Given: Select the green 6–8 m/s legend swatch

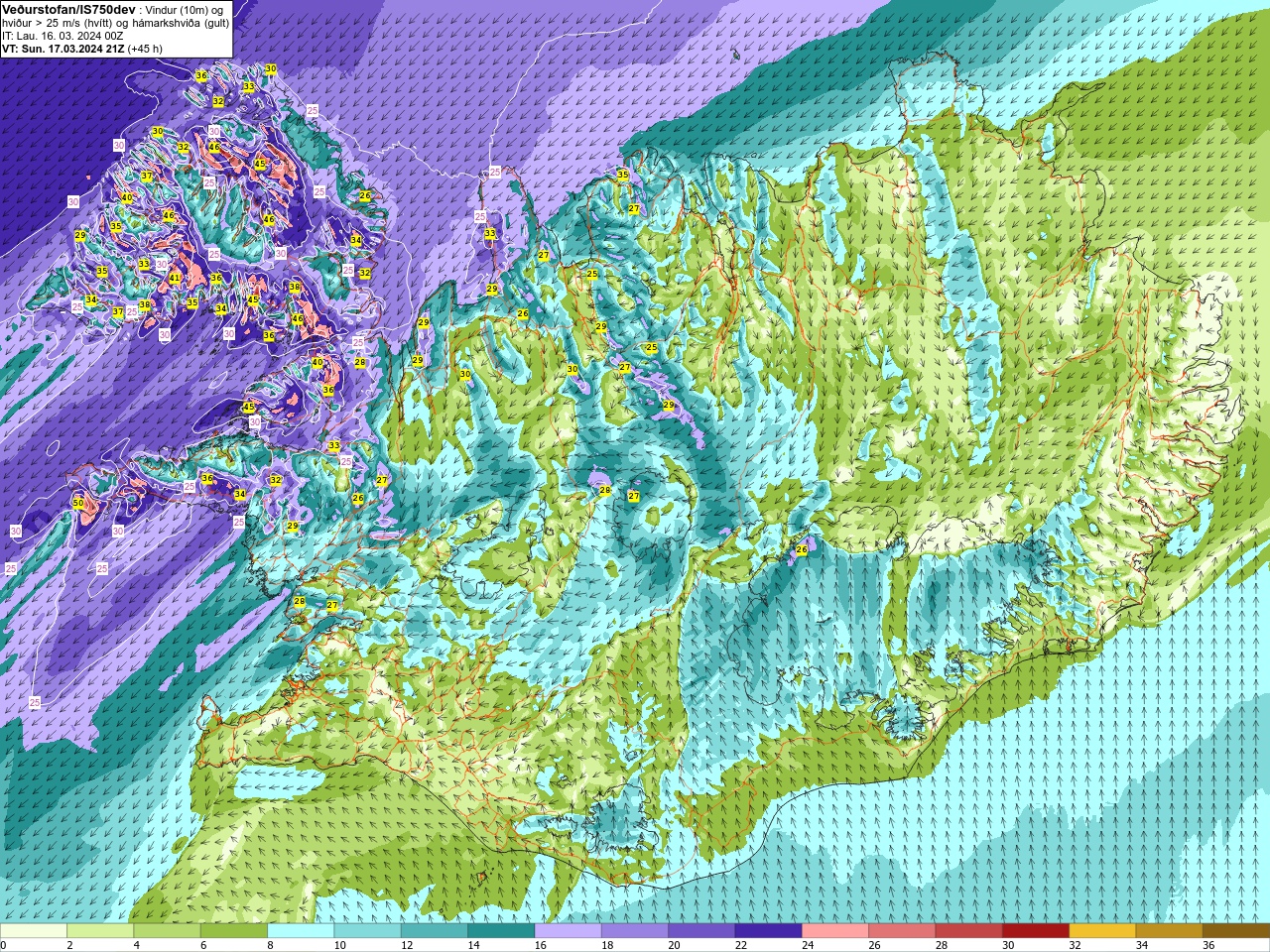Looking at the screenshot, I should pyautogui.click(x=234, y=931).
